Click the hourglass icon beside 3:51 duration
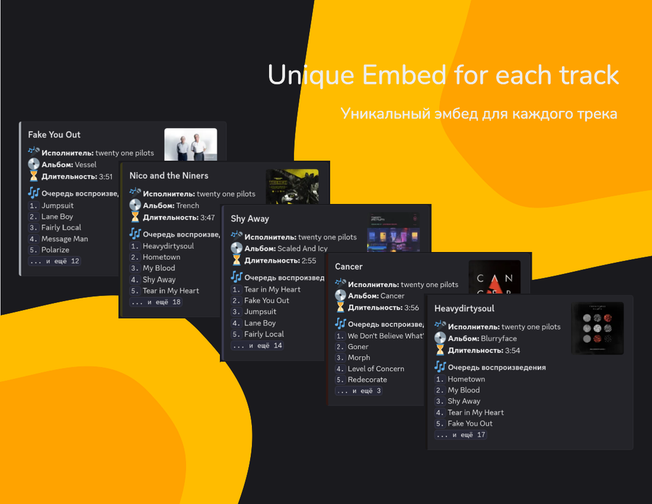 [34, 176]
